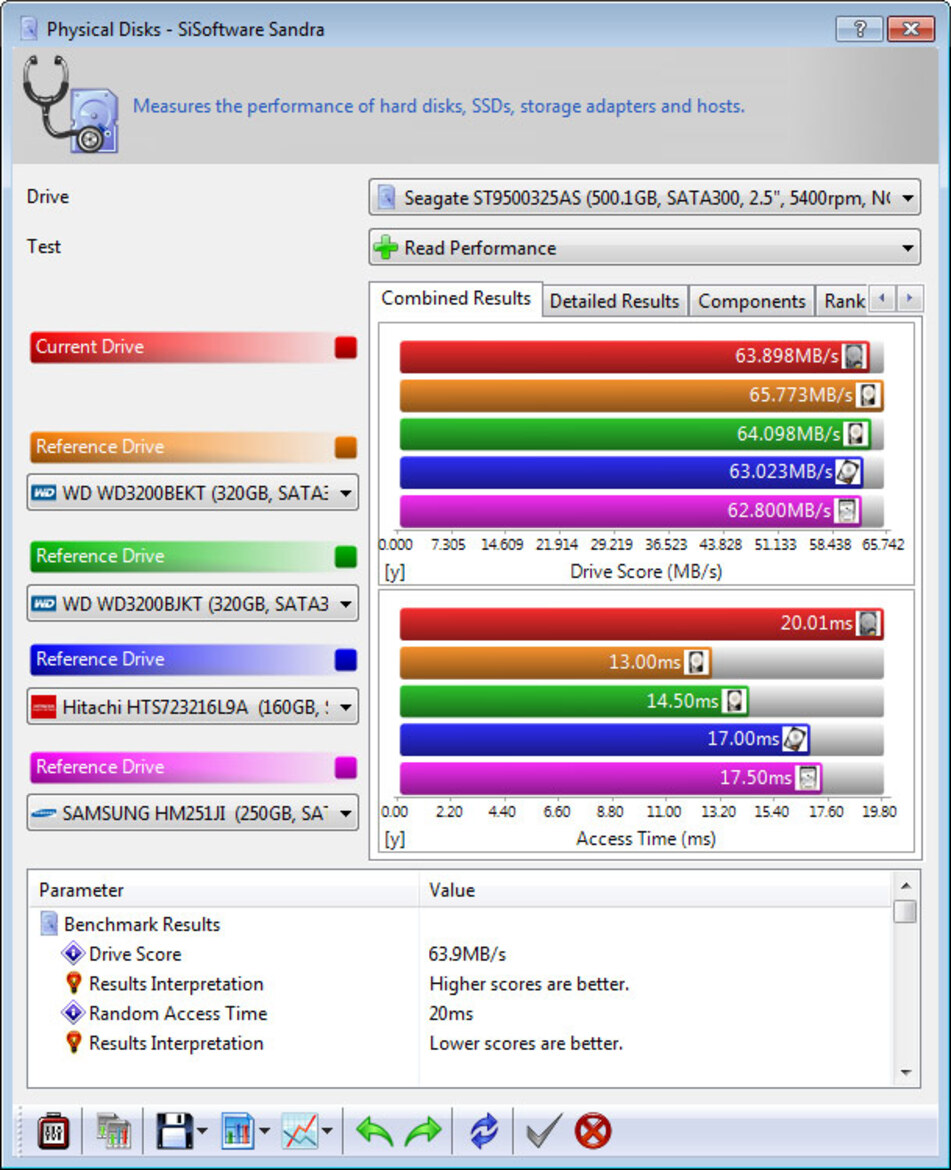Click the drive icon on the 13.00ms bar
Image resolution: width=951 pixels, height=1170 pixels.
click(696, 662)
